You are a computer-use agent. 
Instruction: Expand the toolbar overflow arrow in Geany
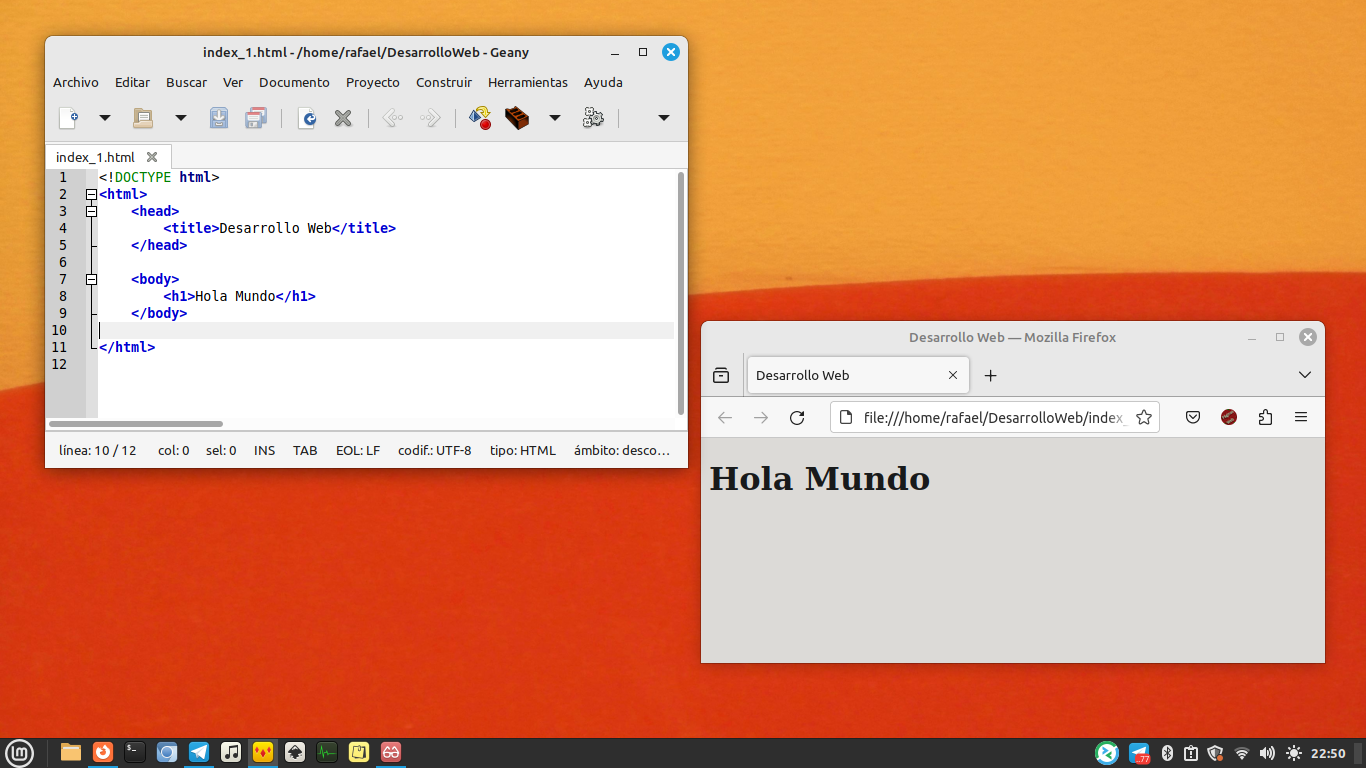(x=663, y=118)
